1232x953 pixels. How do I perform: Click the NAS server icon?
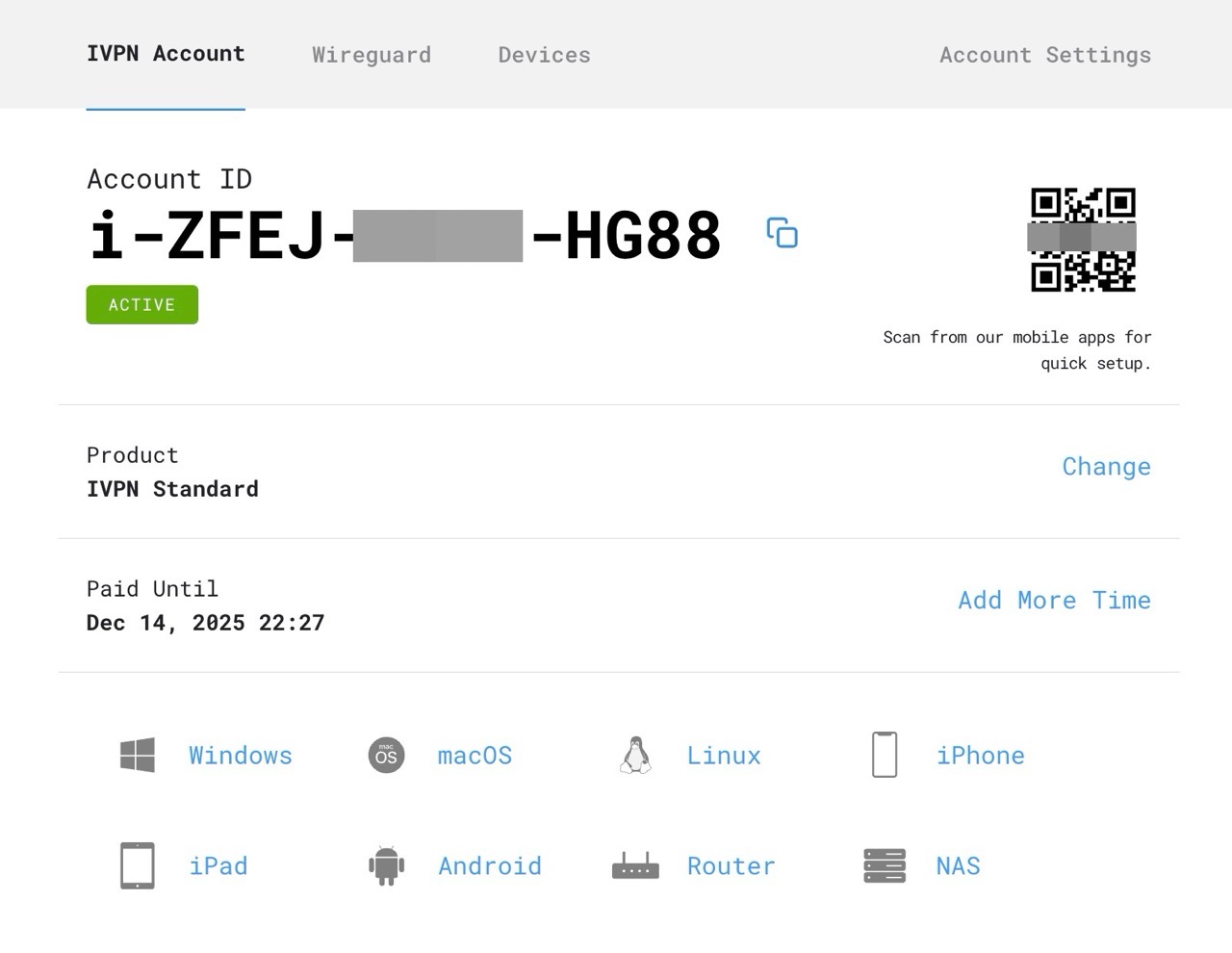[885, 865]
